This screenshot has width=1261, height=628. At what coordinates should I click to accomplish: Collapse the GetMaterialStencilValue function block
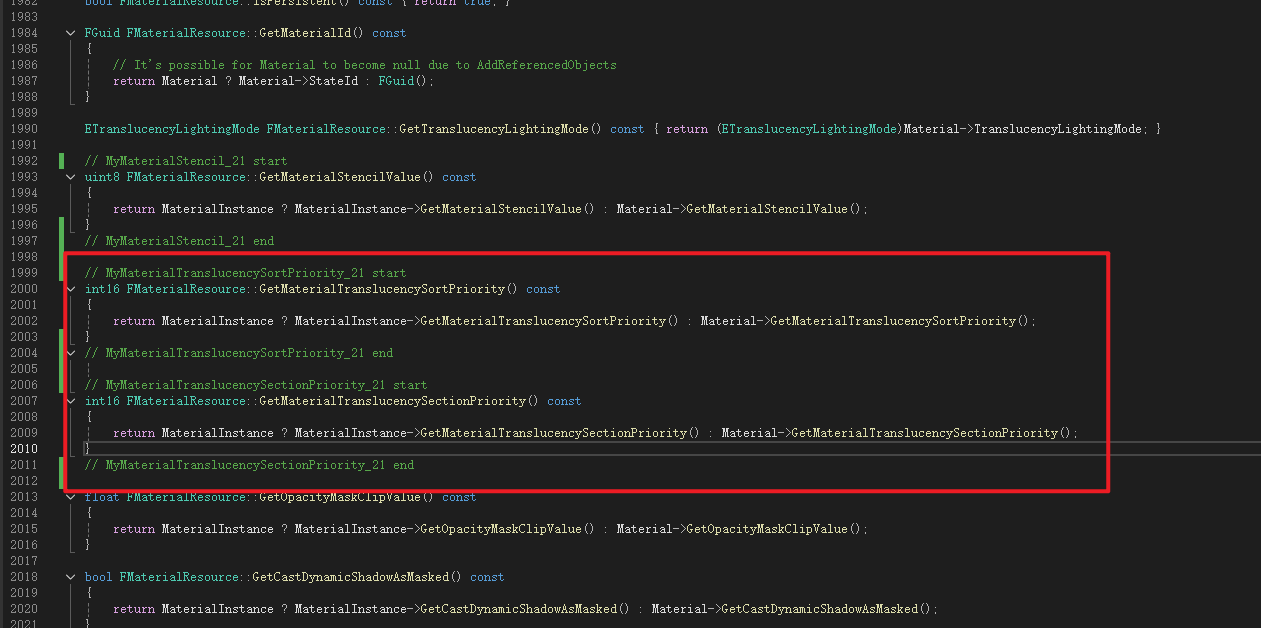pos(70,177)
